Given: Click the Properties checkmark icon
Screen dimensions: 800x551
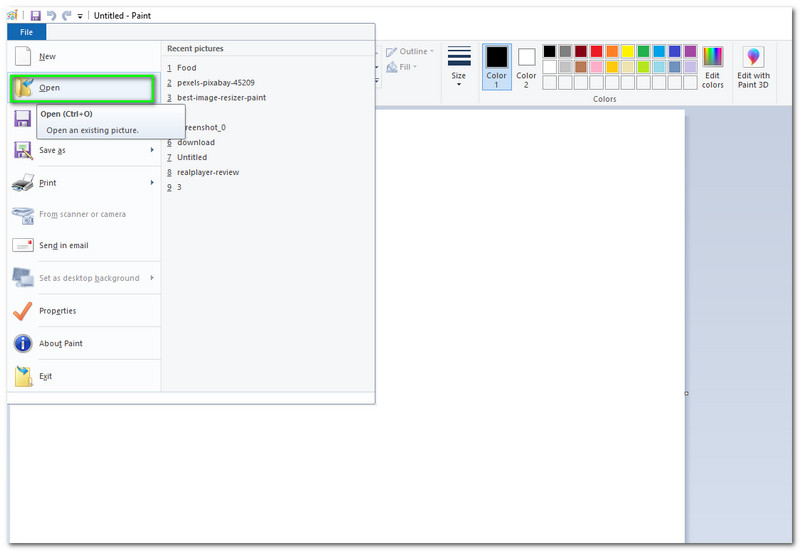Looking at the screenshot, I should coord(22,311).
